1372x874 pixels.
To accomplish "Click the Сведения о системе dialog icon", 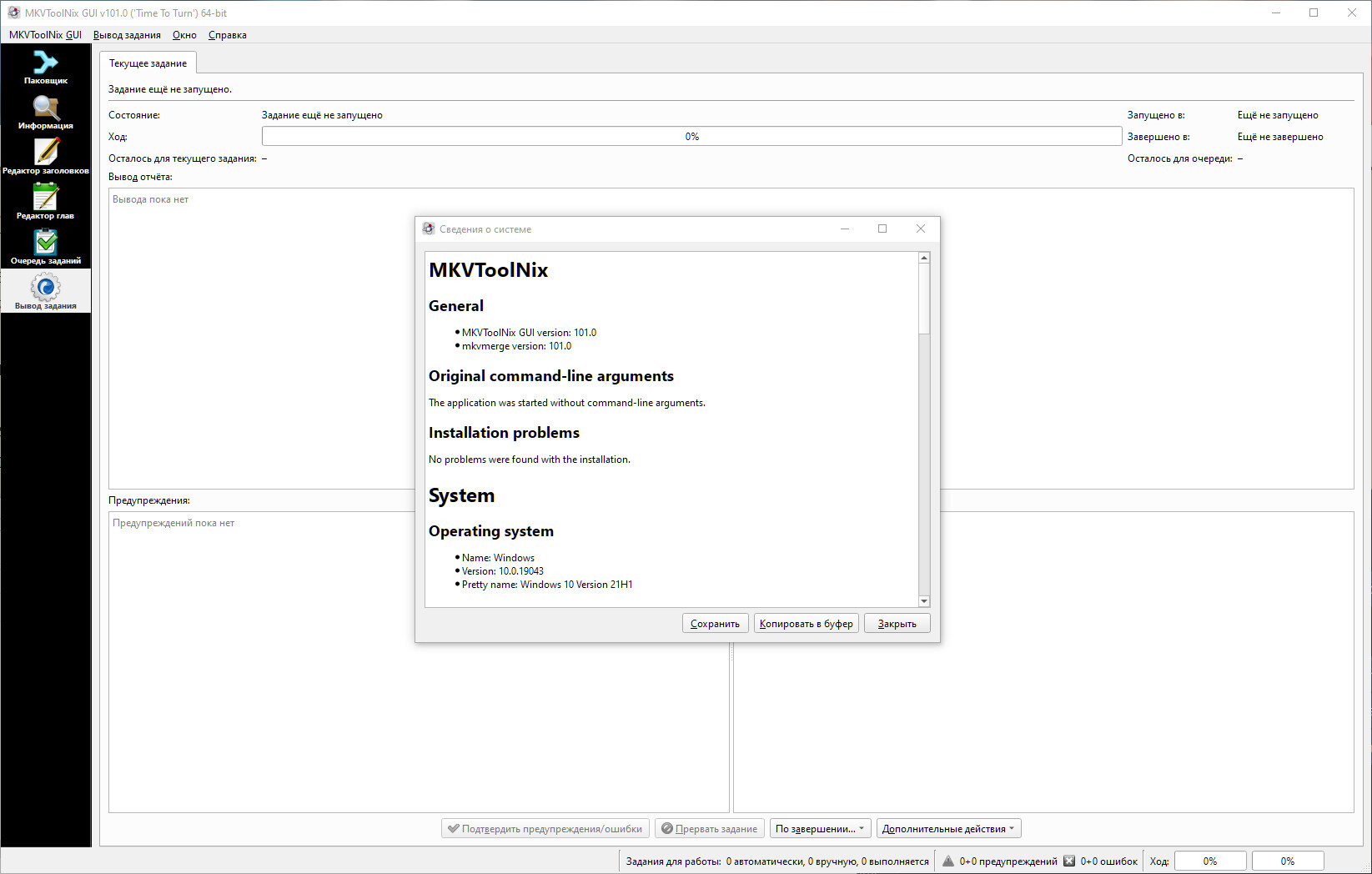I will (429, 229).
